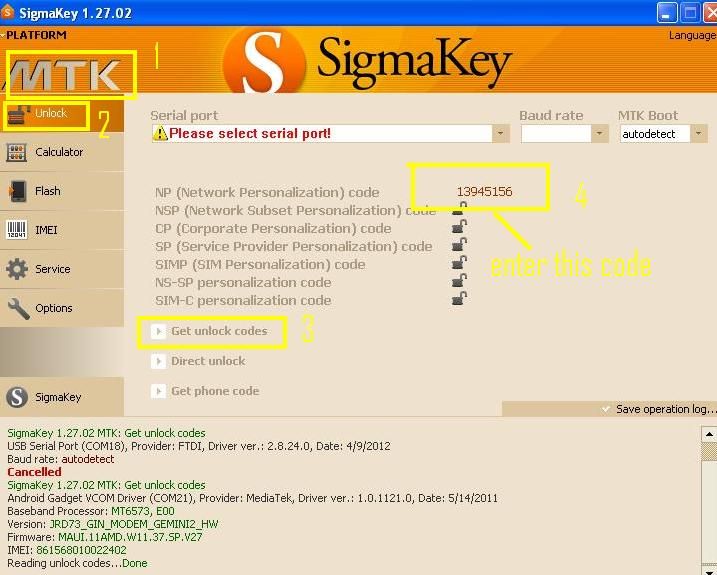Open the Flash phone icon
Image resolution: width=717 pixels, height=575 pixels.
[x=17, y=191]
